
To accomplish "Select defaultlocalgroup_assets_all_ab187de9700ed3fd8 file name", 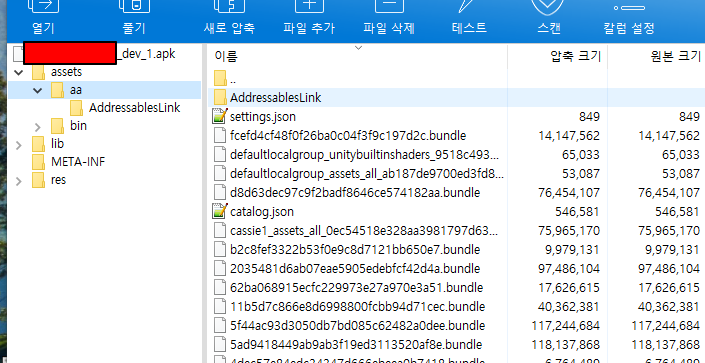I will pyautogui.click(x=366, y=173).
